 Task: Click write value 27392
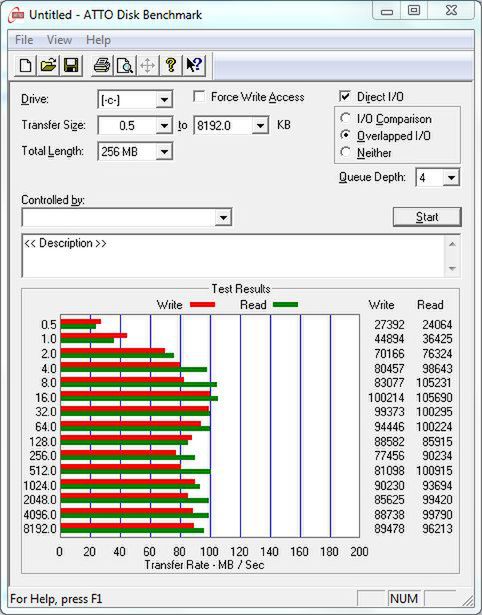pyautogui.click(x=389, y=325)
